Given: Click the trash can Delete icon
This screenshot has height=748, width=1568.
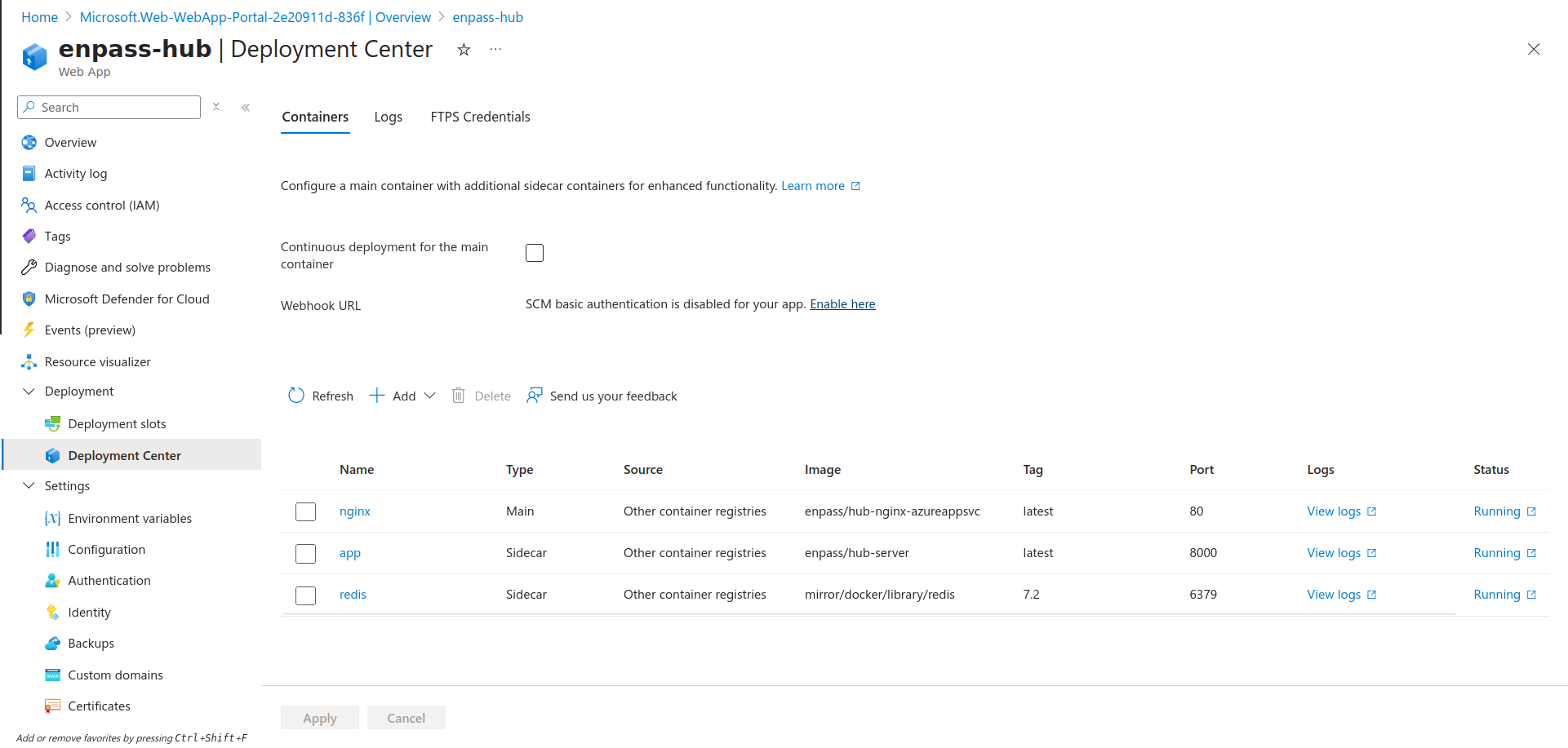Looking at the screenshot, I should [x=459, y=396].
